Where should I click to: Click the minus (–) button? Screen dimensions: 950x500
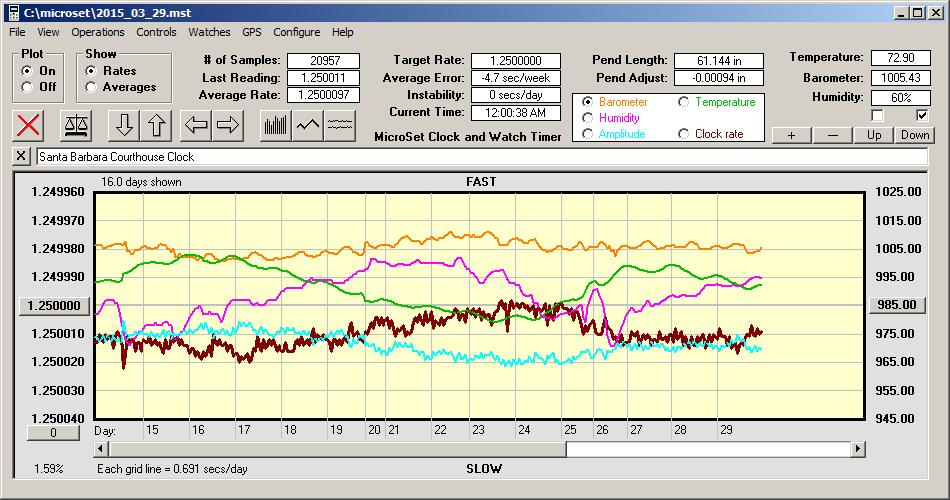click(832, 135)
